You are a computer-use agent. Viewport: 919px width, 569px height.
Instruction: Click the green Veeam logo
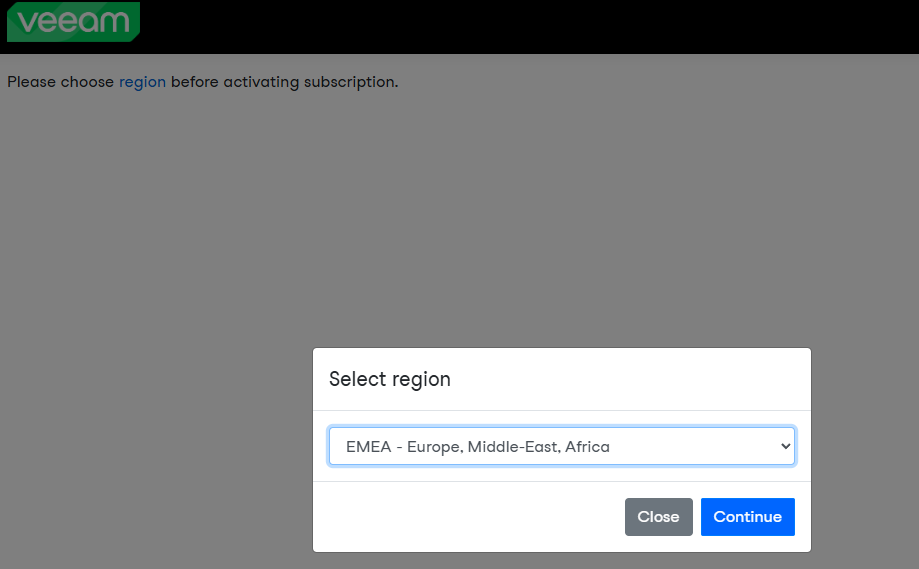73,22
